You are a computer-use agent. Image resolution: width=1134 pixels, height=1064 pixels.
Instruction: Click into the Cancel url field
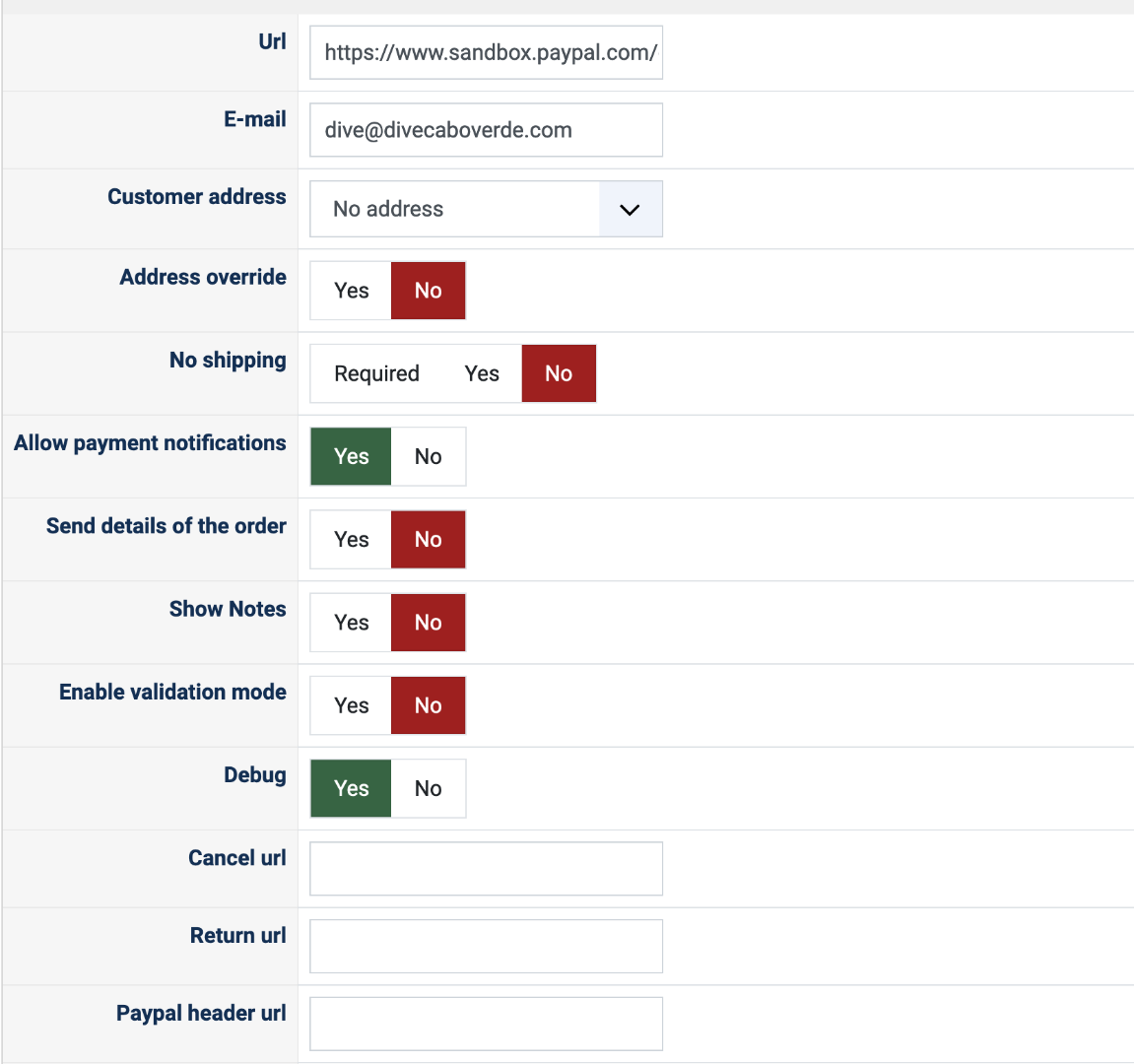click(x=486, y=868)
